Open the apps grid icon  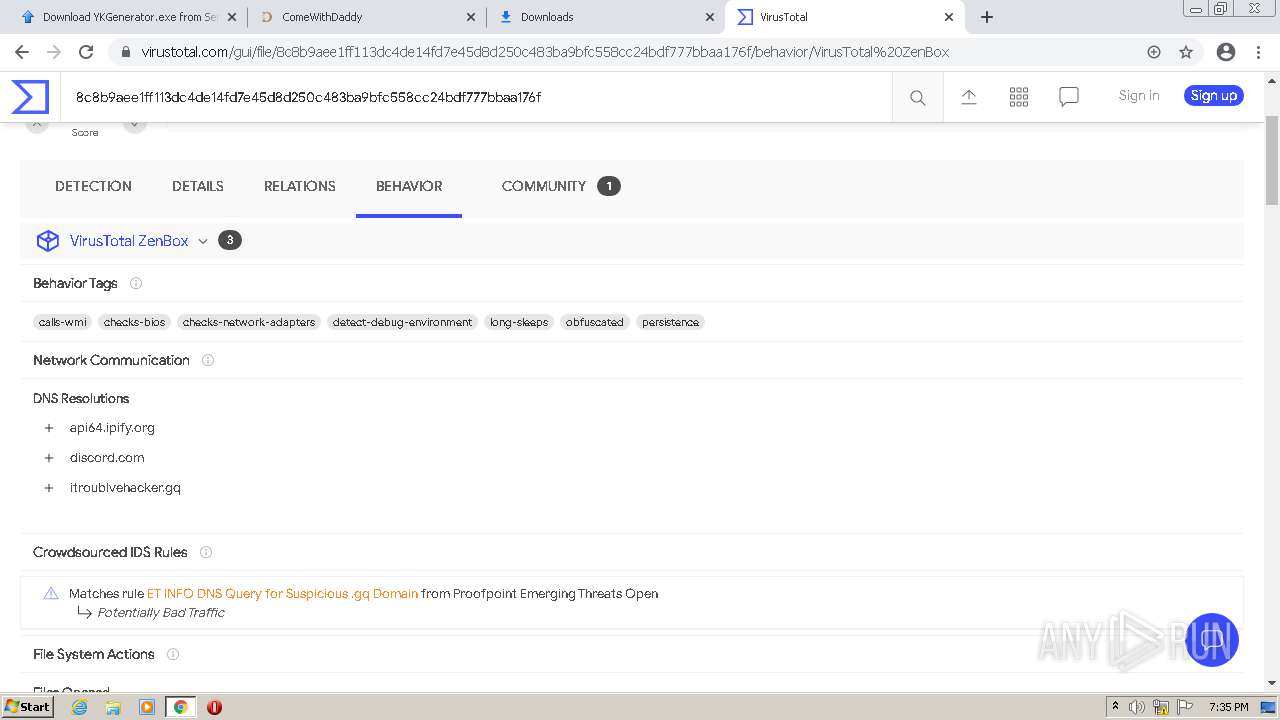(x=1019, y=96)
